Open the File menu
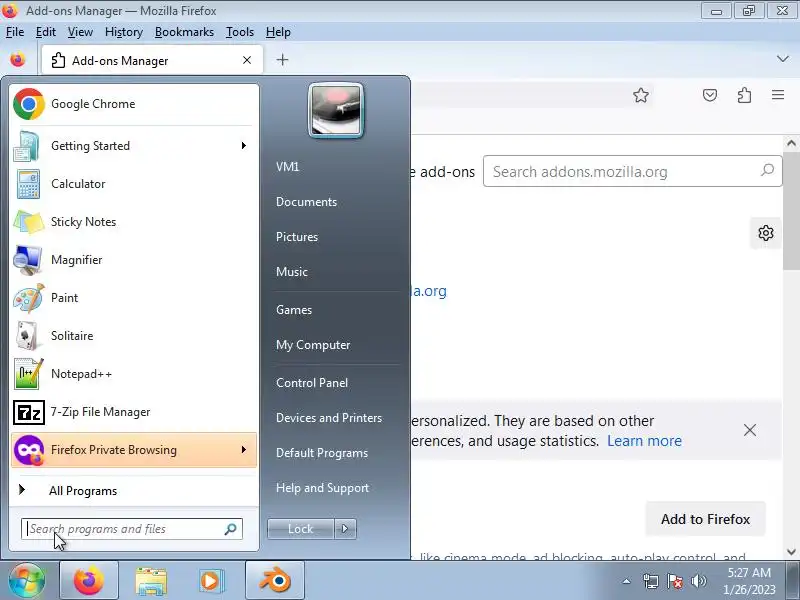 (15, 32)
